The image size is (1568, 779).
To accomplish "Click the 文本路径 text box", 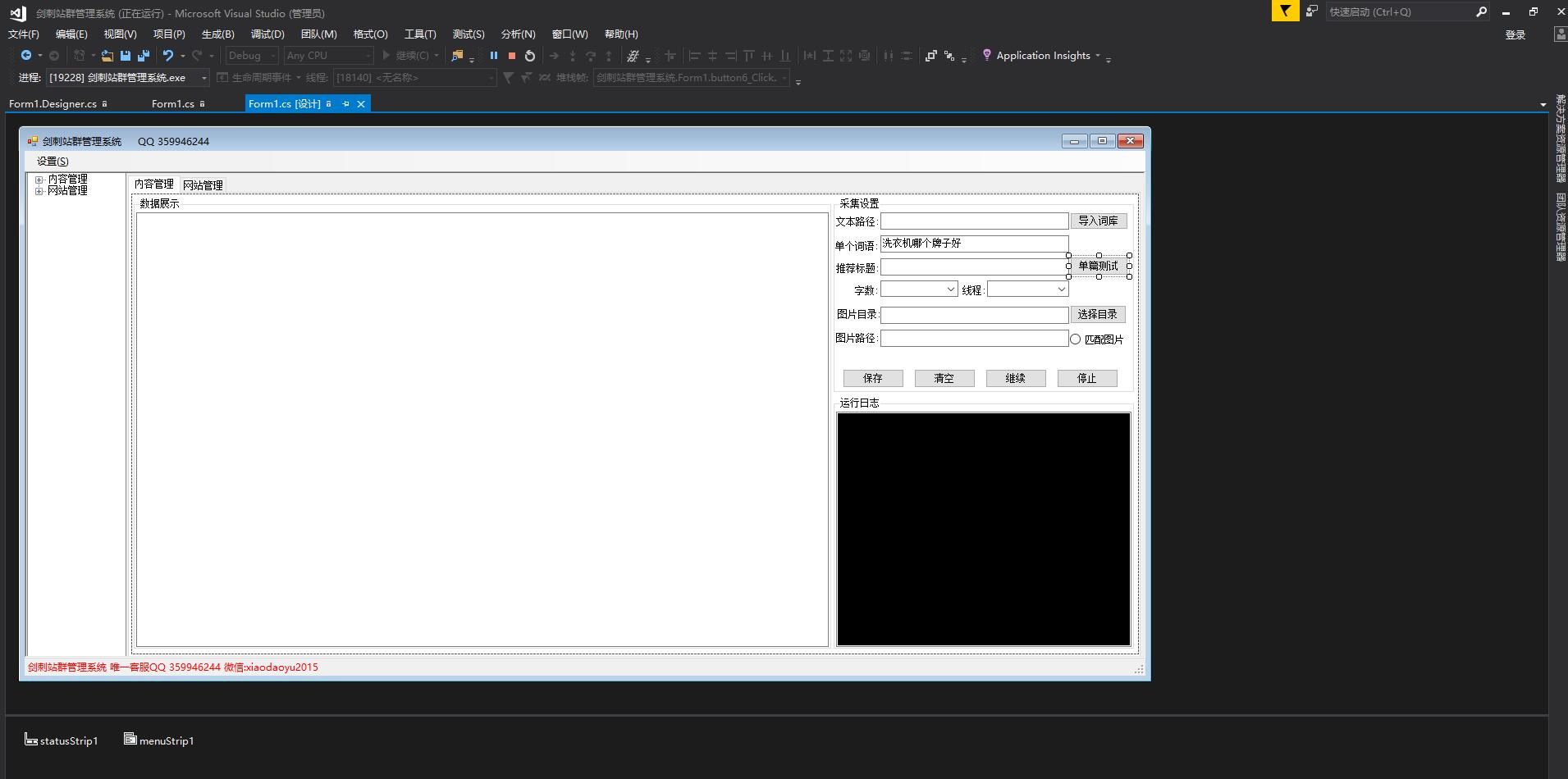I will [x=975, y=221].
